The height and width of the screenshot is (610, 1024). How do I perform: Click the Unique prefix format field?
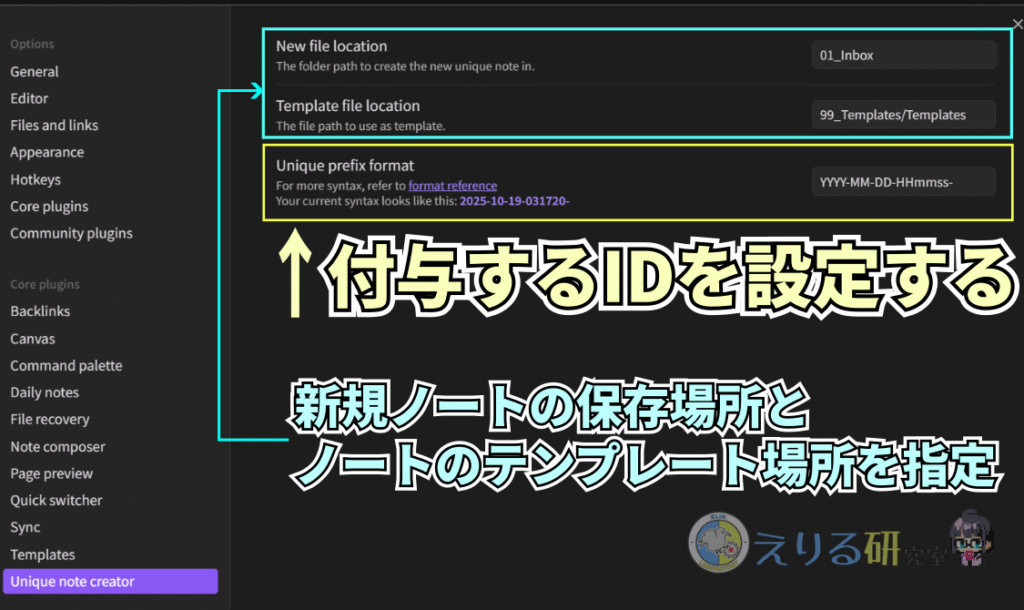coord(903,182)
